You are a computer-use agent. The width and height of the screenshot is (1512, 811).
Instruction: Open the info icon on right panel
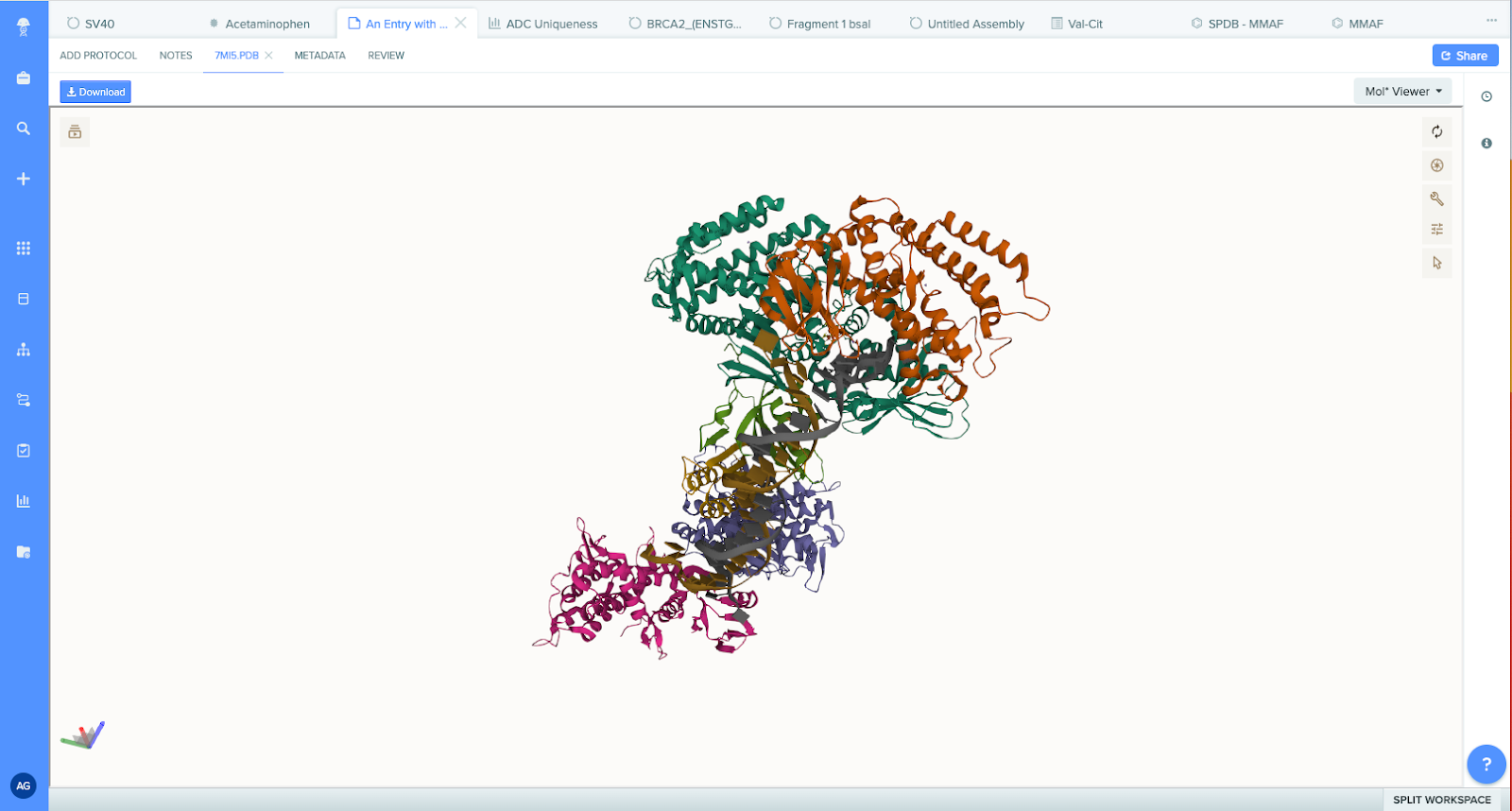pyautogui.click(x=1486, y=144)
